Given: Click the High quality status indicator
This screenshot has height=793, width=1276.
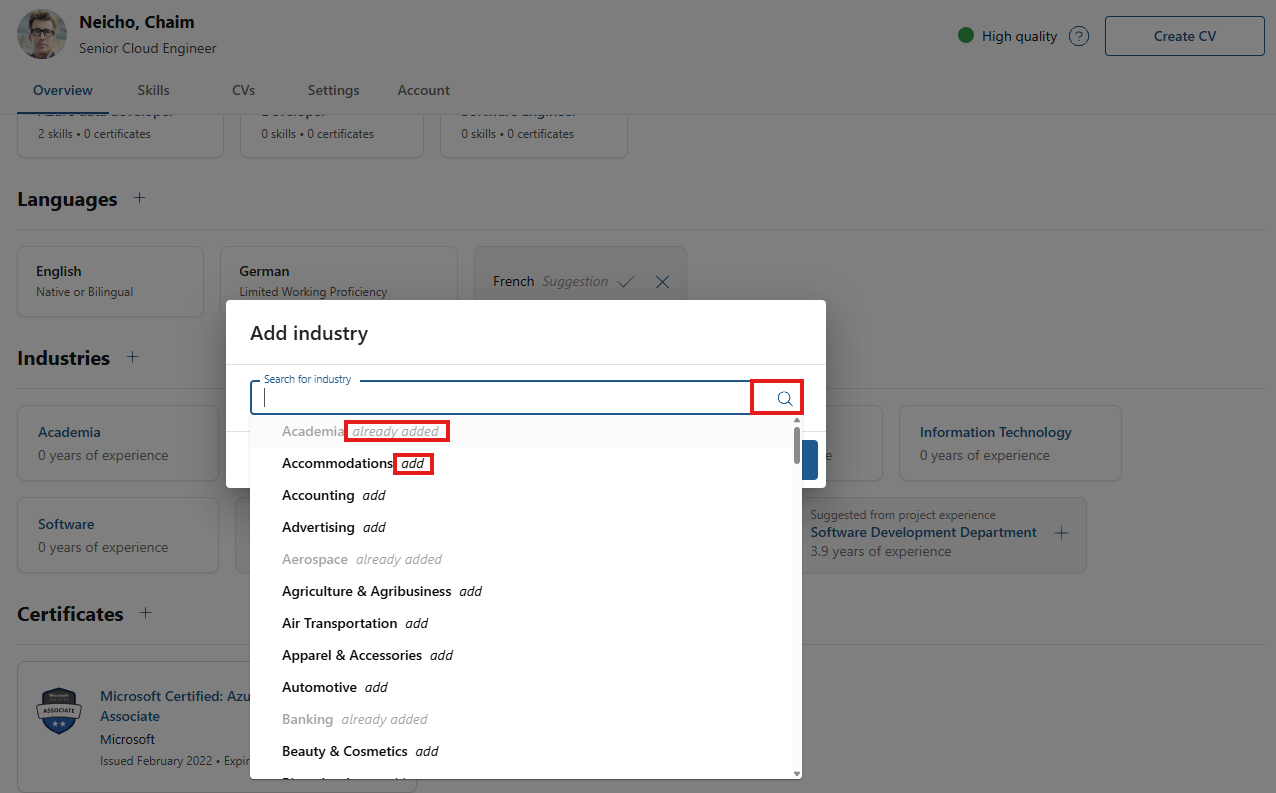Looking at the screenshot, I should point(1007,36).
